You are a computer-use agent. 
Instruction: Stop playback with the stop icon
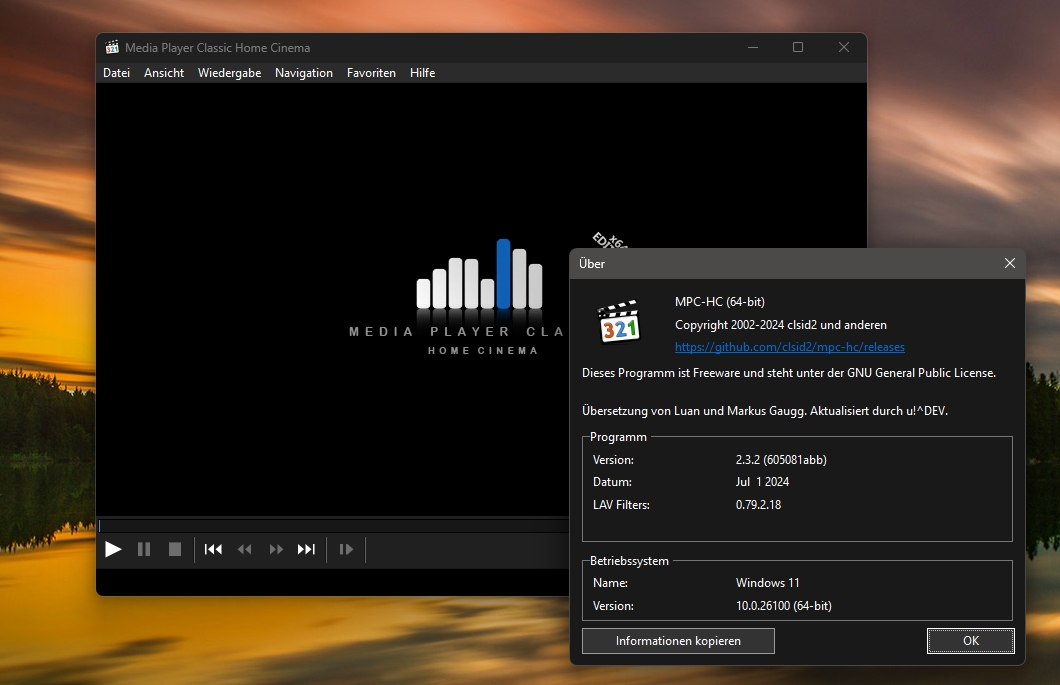coord(174,549)
